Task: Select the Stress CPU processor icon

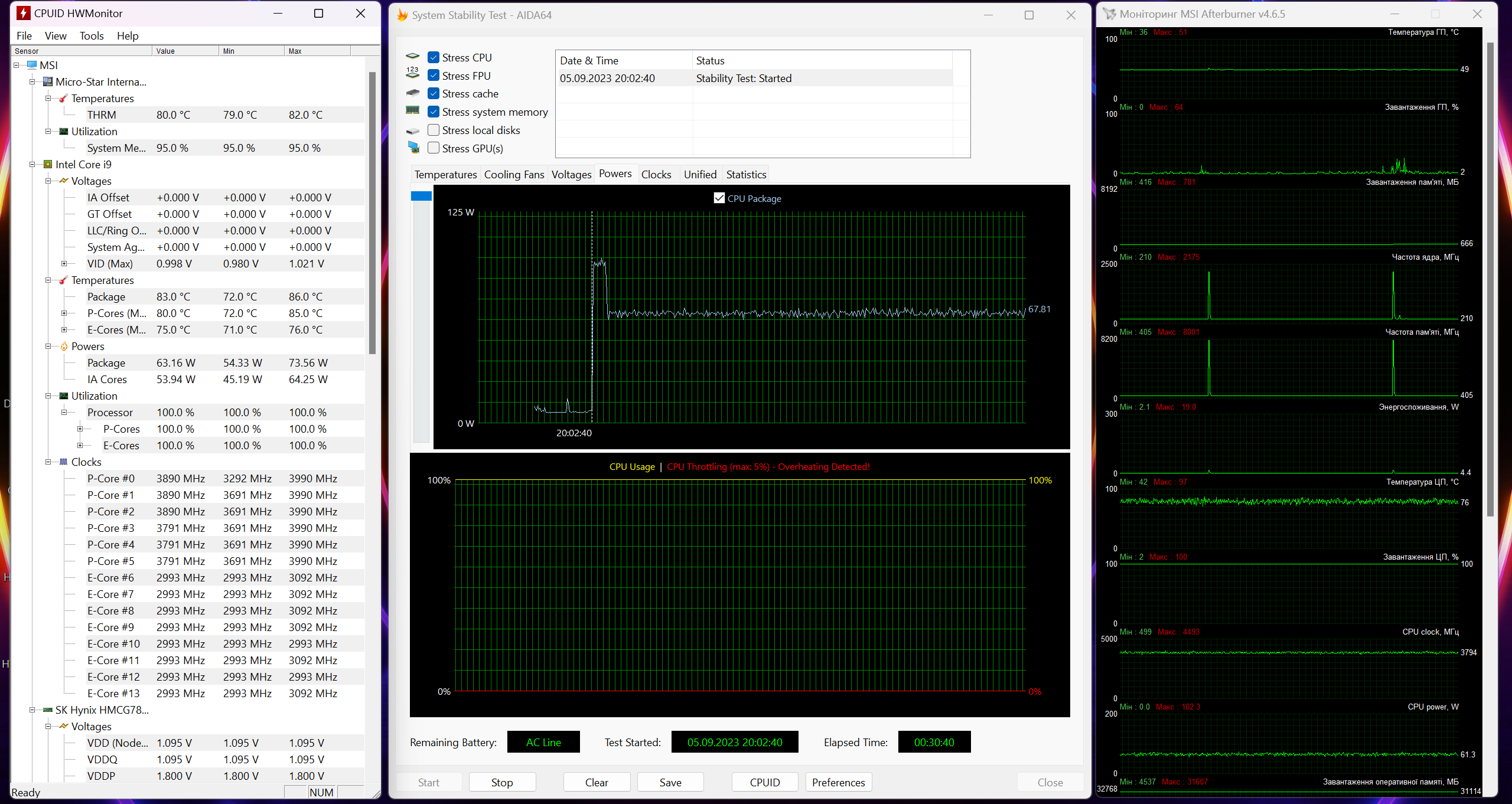Action: pos(413,57)
